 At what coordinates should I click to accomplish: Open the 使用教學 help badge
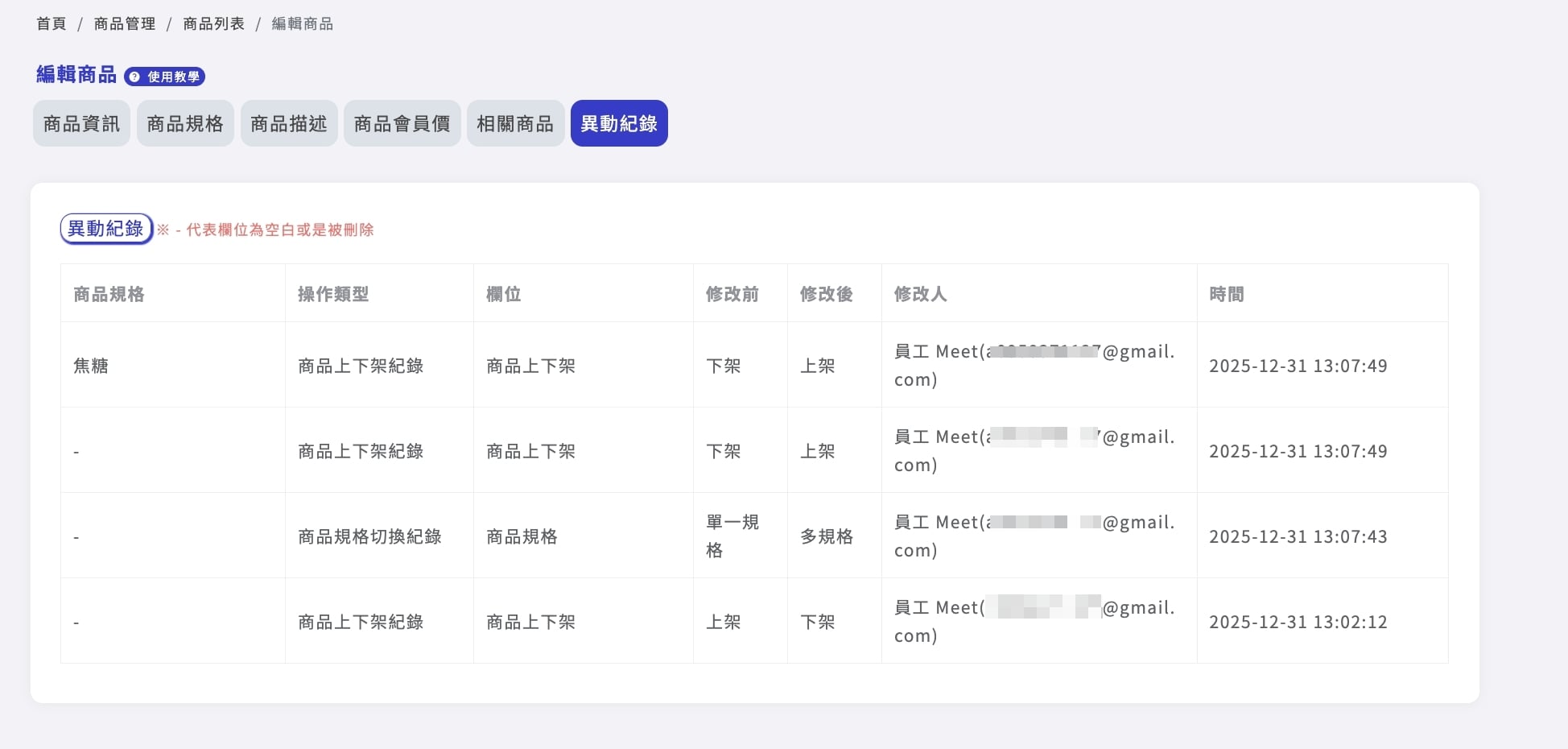tap(165, 77)
